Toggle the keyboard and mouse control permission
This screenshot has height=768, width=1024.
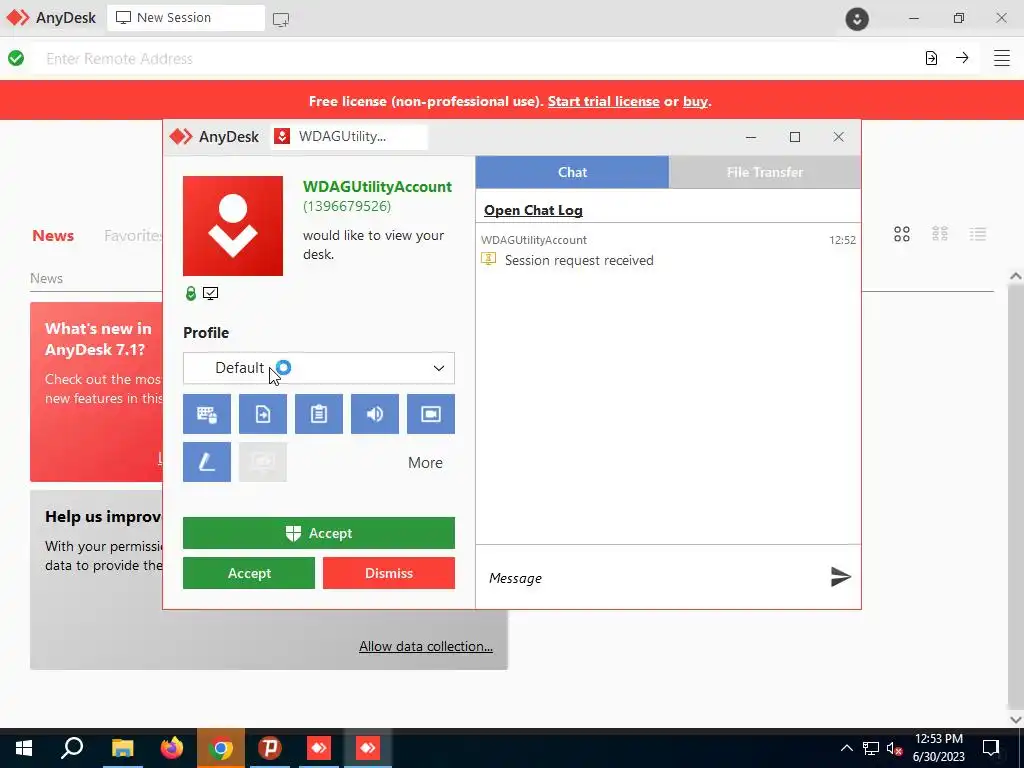[206, 414]
